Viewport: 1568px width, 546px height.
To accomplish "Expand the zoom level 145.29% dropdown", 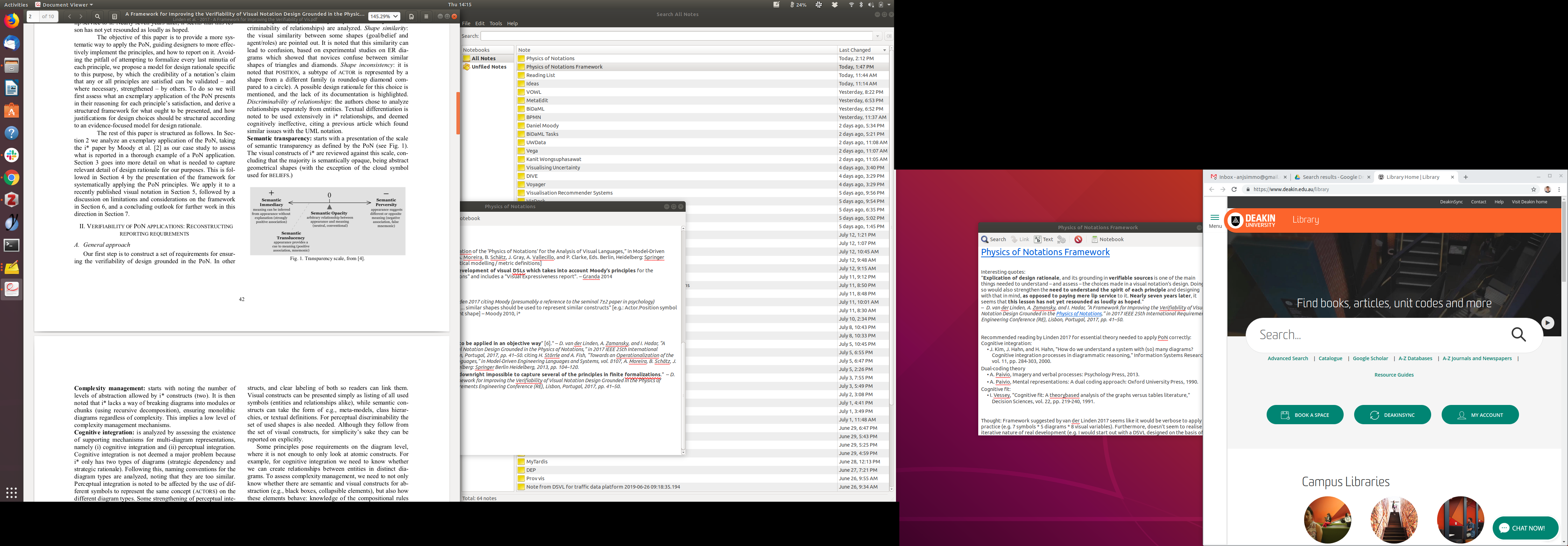I will pyautogui.click(x=384, y=16).
